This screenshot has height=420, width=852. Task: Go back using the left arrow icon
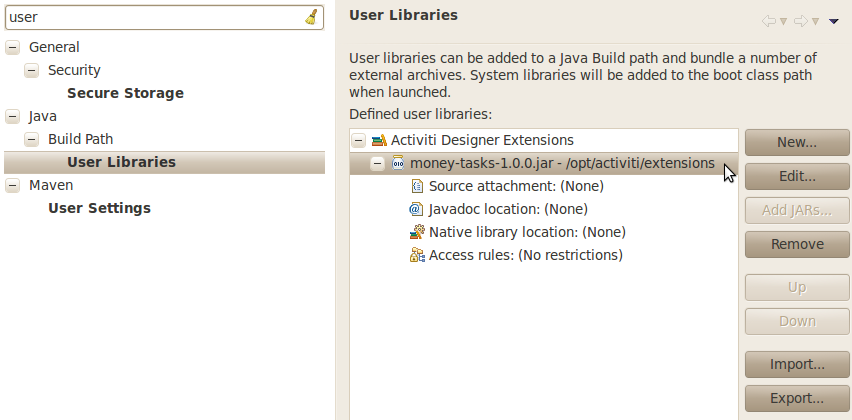tap(768, 21)
